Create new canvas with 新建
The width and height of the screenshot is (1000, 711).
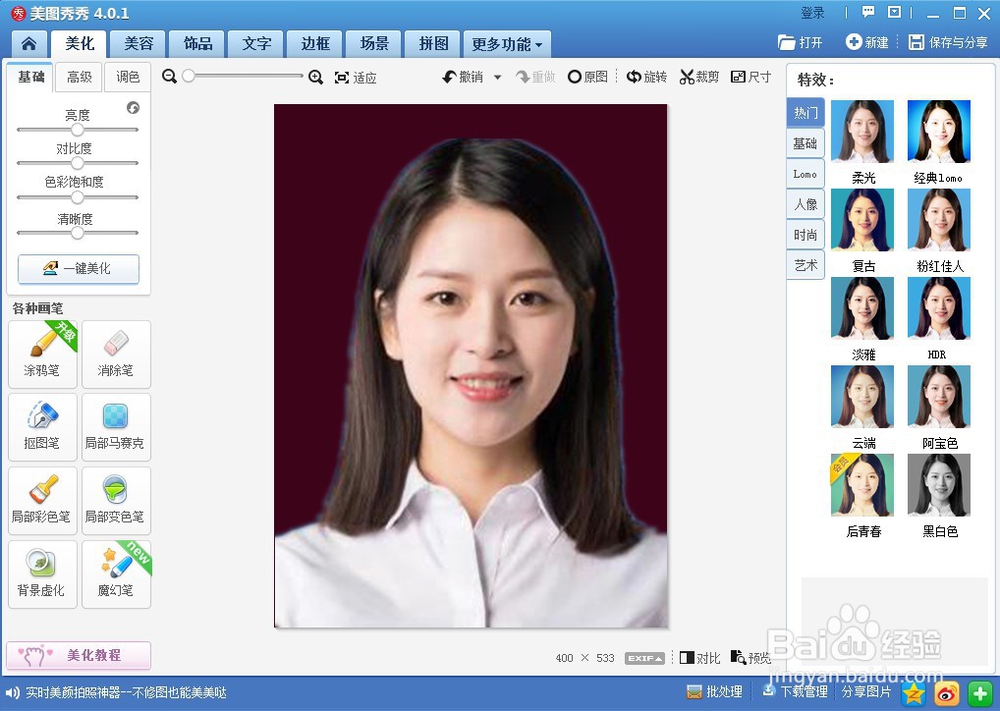(867, 43)
